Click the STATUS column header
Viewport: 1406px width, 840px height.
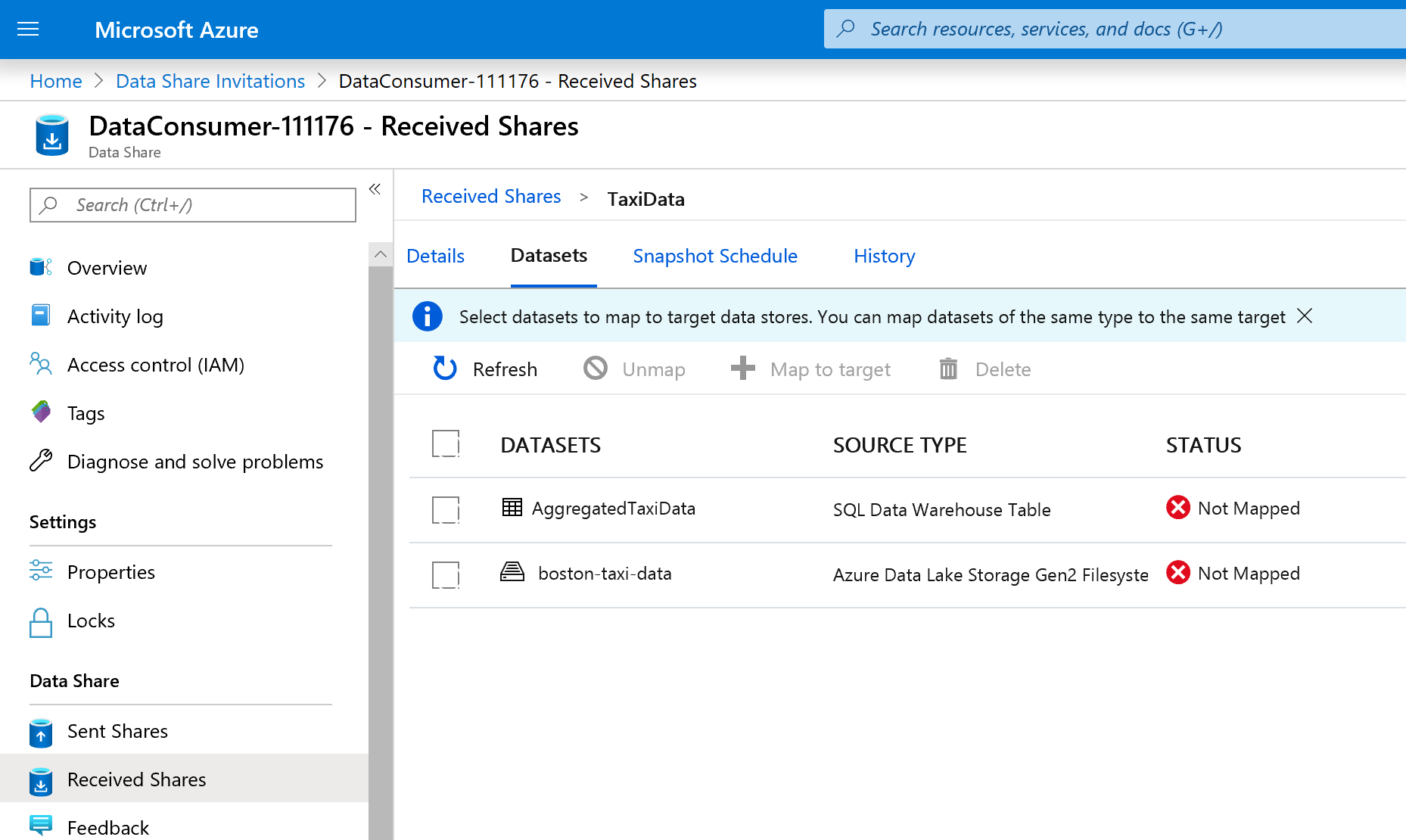click(1203, 445)
